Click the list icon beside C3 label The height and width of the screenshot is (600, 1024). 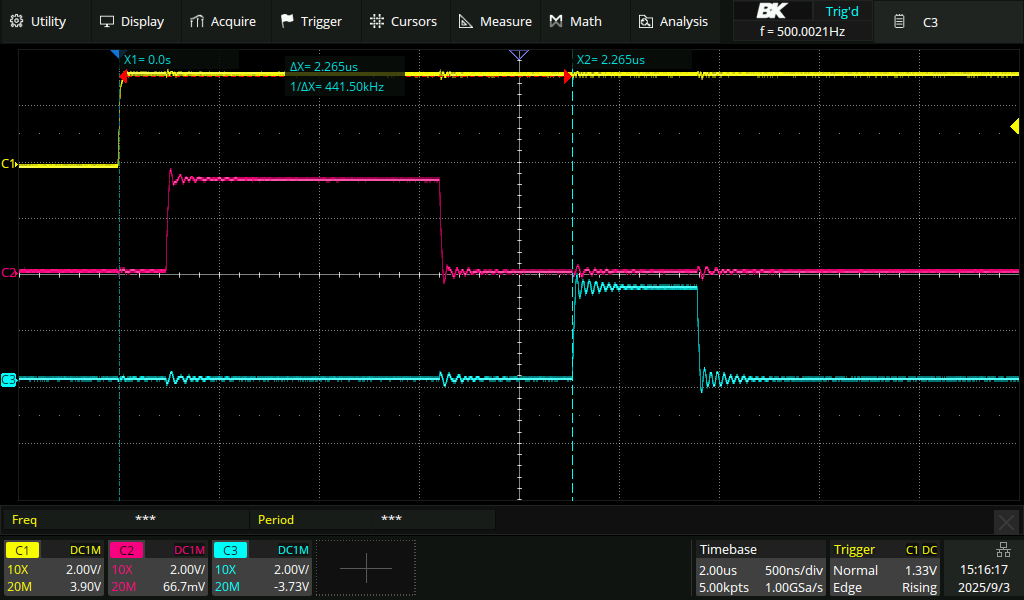click(899, 22)
